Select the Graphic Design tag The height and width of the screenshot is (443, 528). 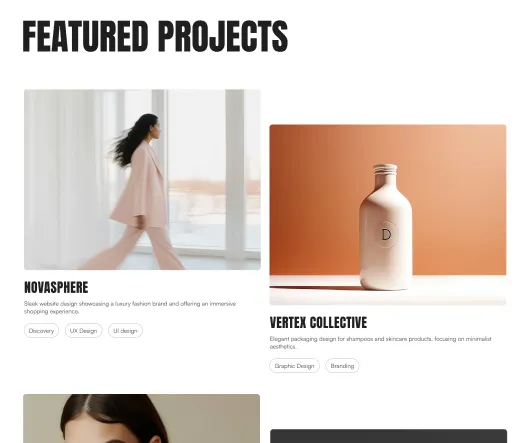coord(294,366)
